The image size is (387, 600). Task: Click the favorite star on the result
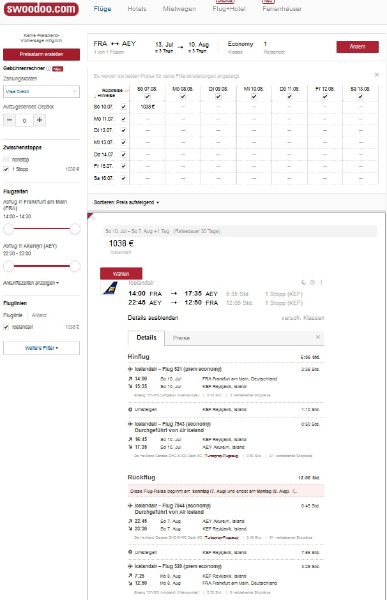coord(93,218)
